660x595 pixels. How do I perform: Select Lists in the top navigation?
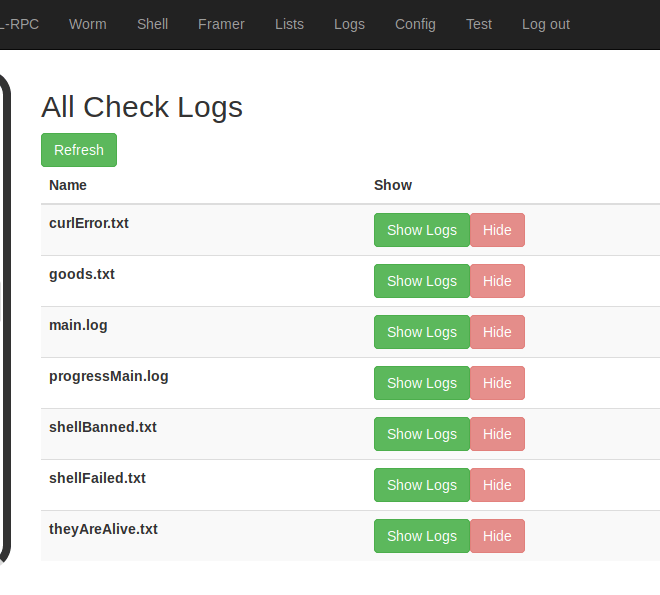289,24
